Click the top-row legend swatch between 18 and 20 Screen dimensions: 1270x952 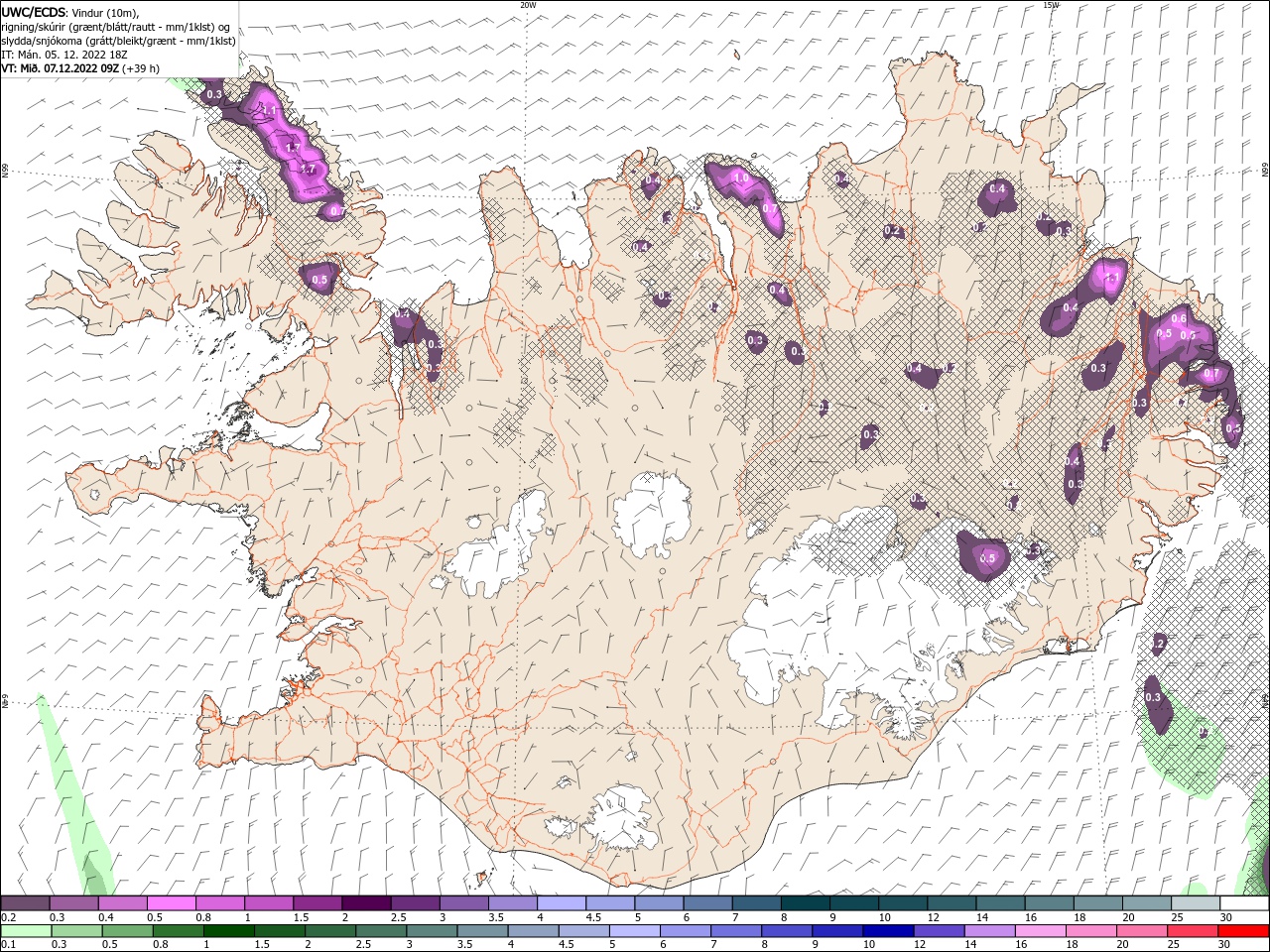coord(1097,903)
